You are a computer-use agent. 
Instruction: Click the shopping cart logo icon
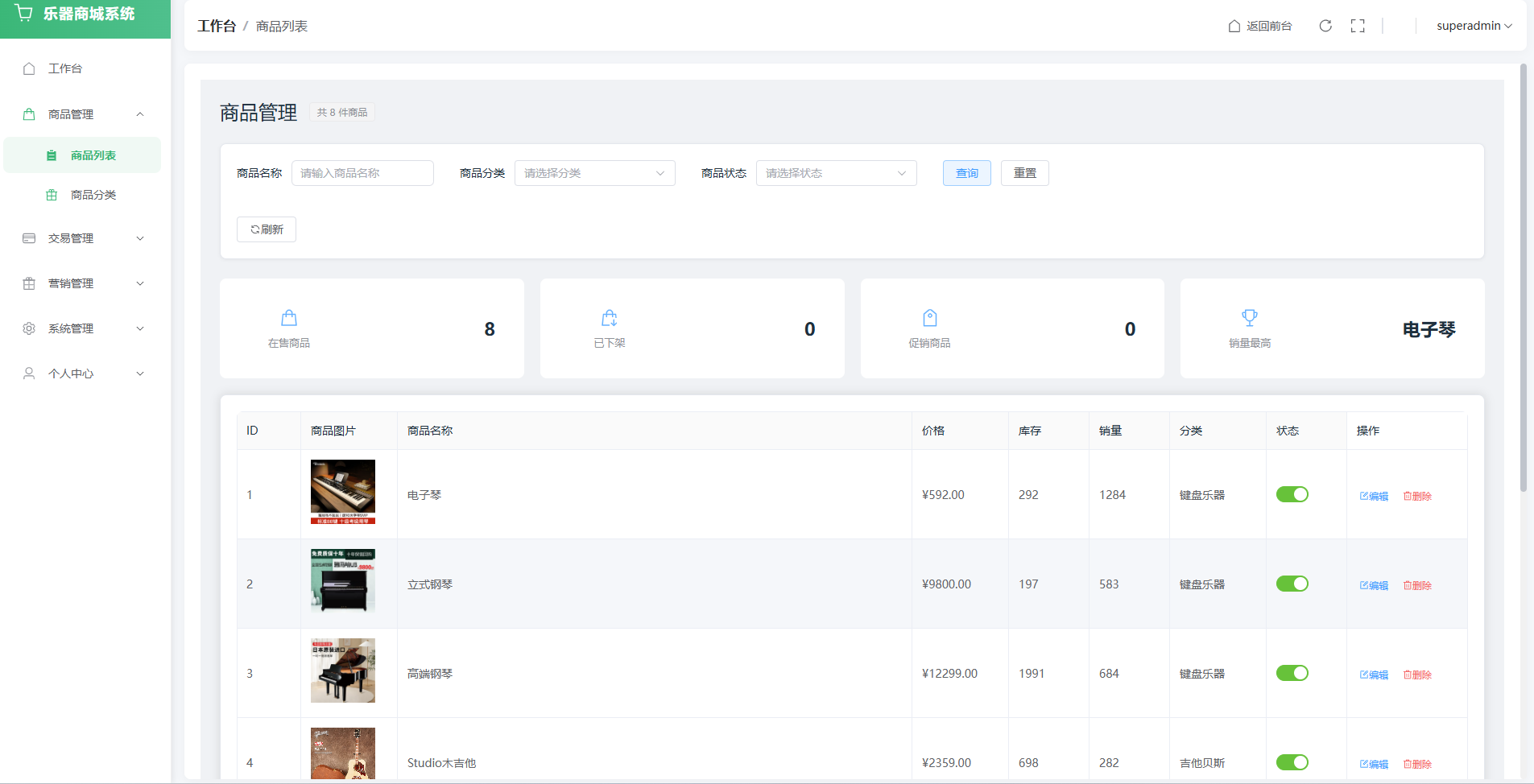click(24, 14)
